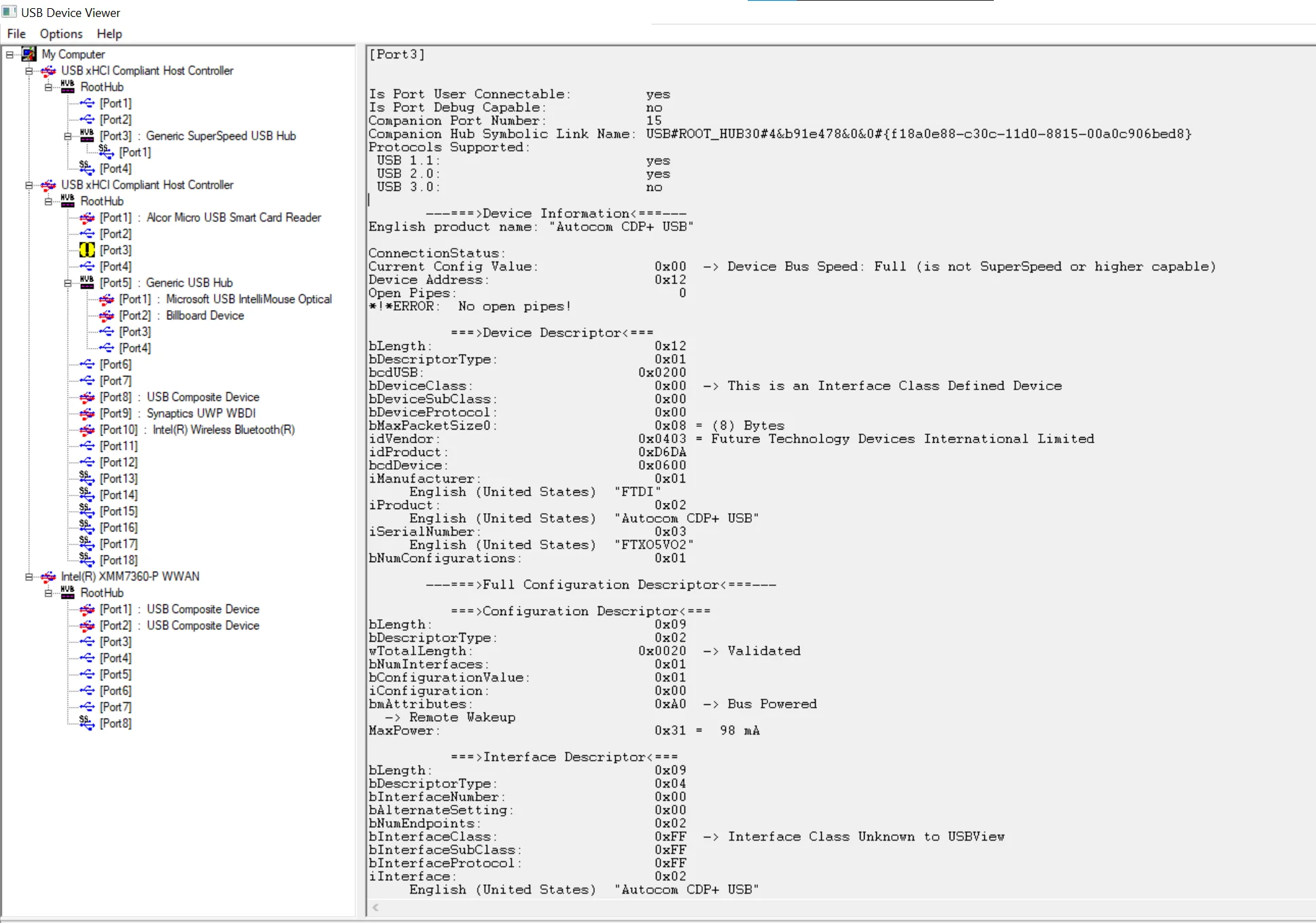The height and width of the screenshot is (923, 1316).
Task: Open the Options menu
Action: click(61, 34)
